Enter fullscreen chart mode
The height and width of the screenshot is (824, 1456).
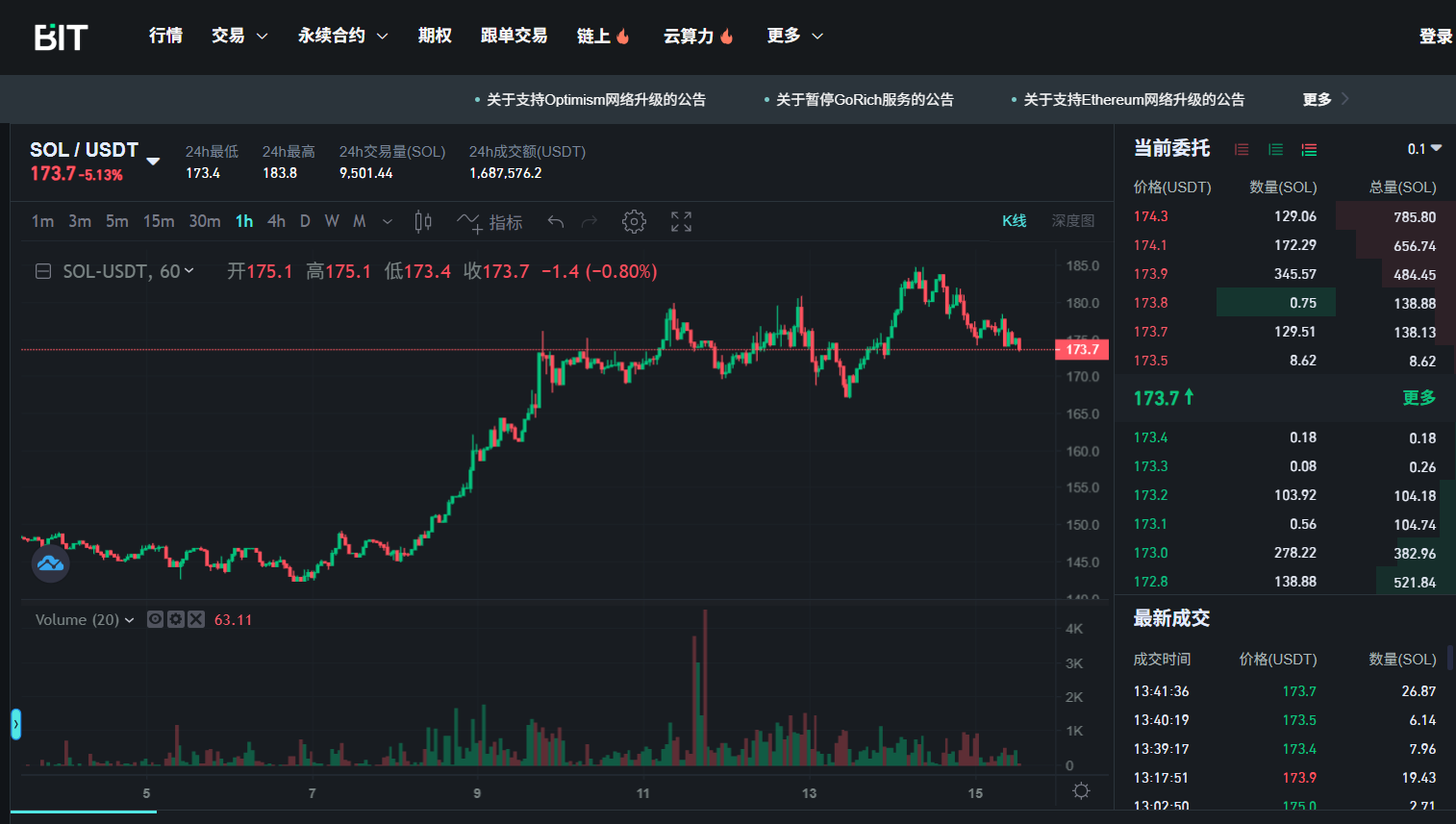pos(681,222)
